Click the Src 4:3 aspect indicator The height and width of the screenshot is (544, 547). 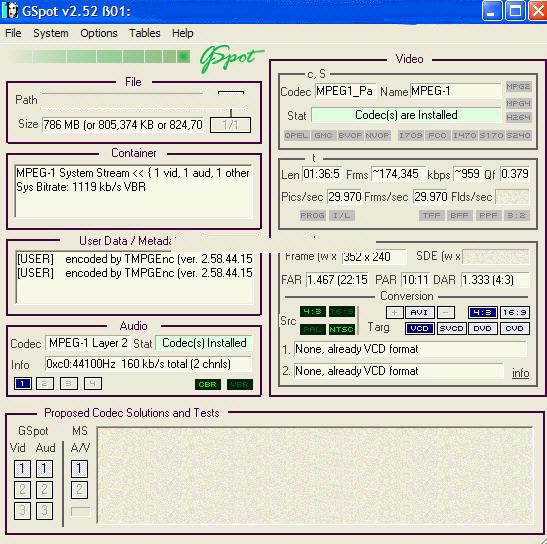tap(313, 312)
